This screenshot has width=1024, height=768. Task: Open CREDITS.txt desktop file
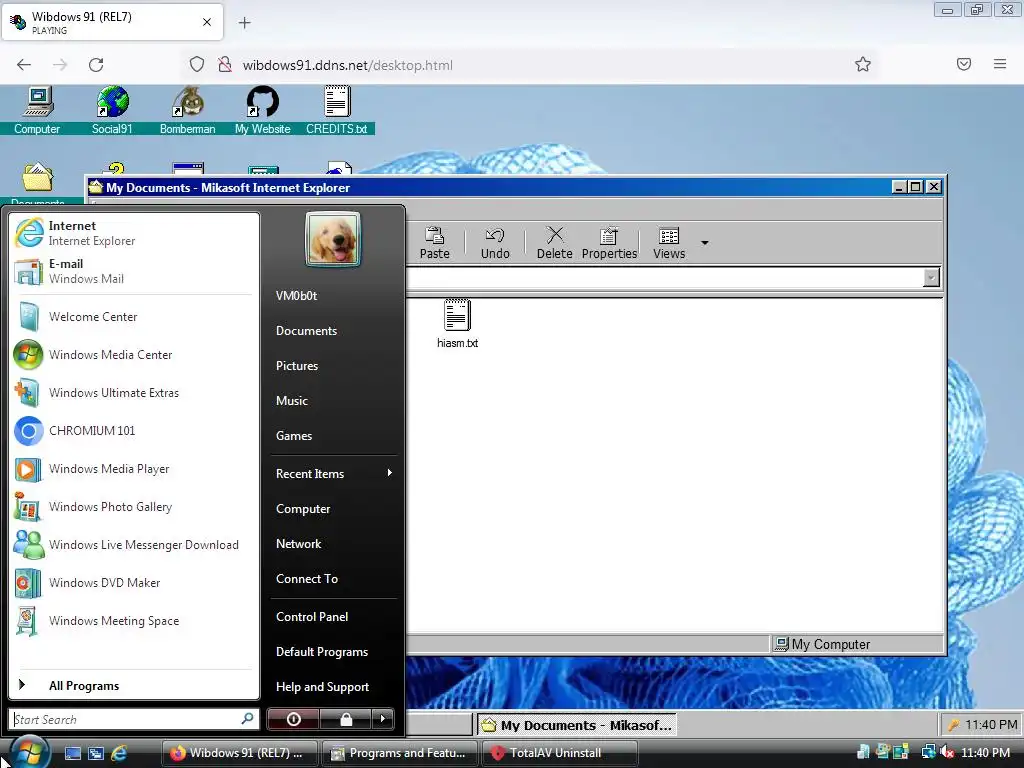point(337,110)
